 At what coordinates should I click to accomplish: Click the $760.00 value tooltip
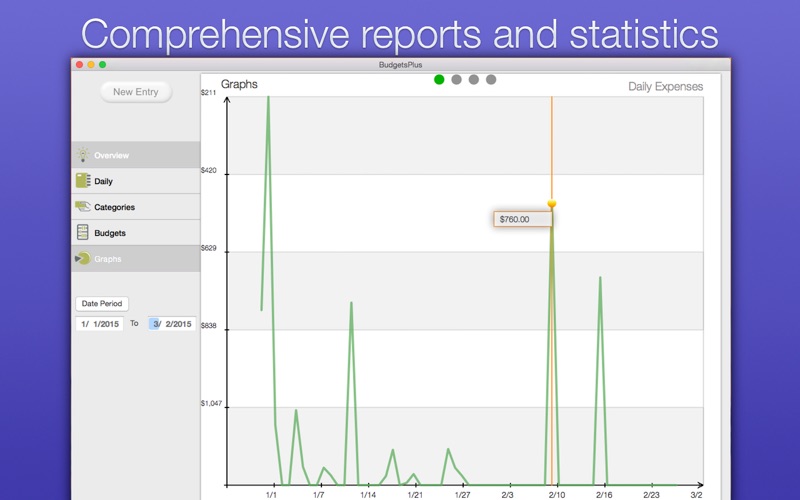[522, 219]
